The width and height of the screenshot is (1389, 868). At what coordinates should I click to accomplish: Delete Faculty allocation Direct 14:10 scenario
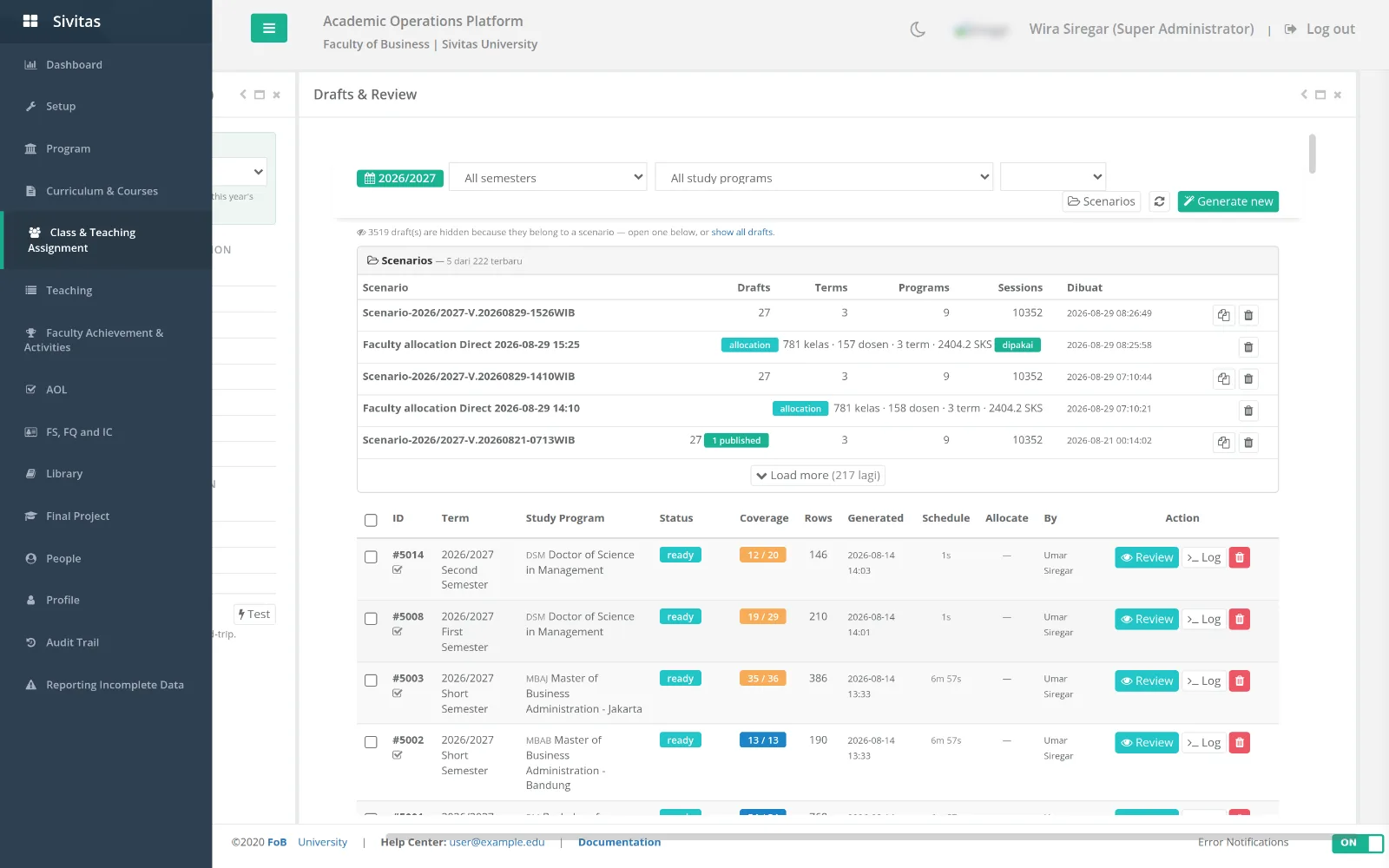(x=1248, y=411)
